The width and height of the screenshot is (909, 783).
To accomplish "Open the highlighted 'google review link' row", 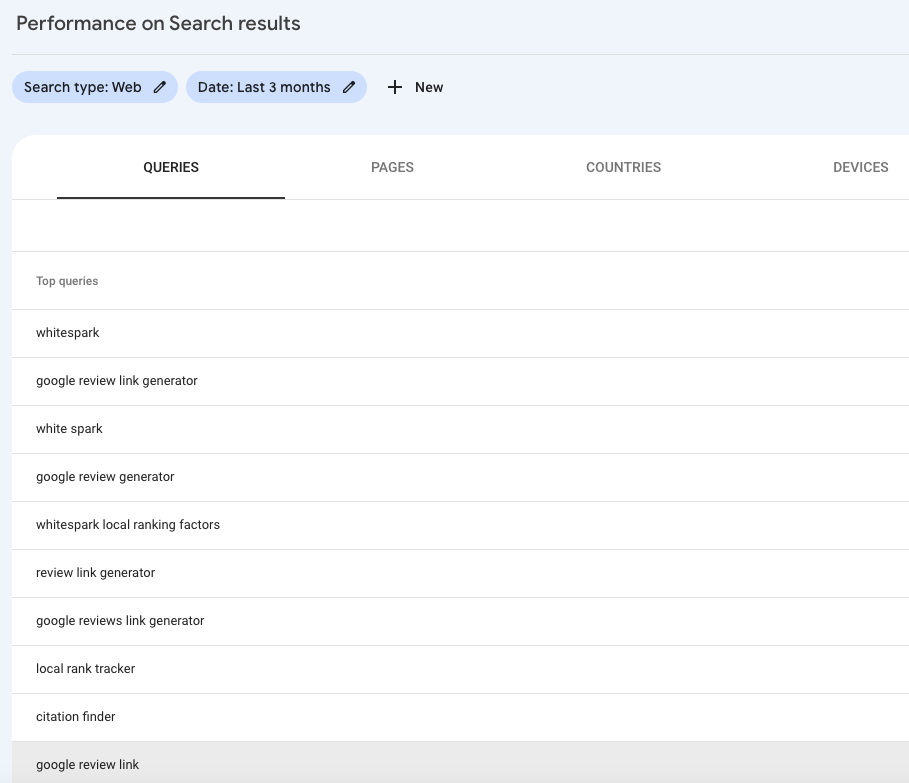I will click(x=88, y=765).
